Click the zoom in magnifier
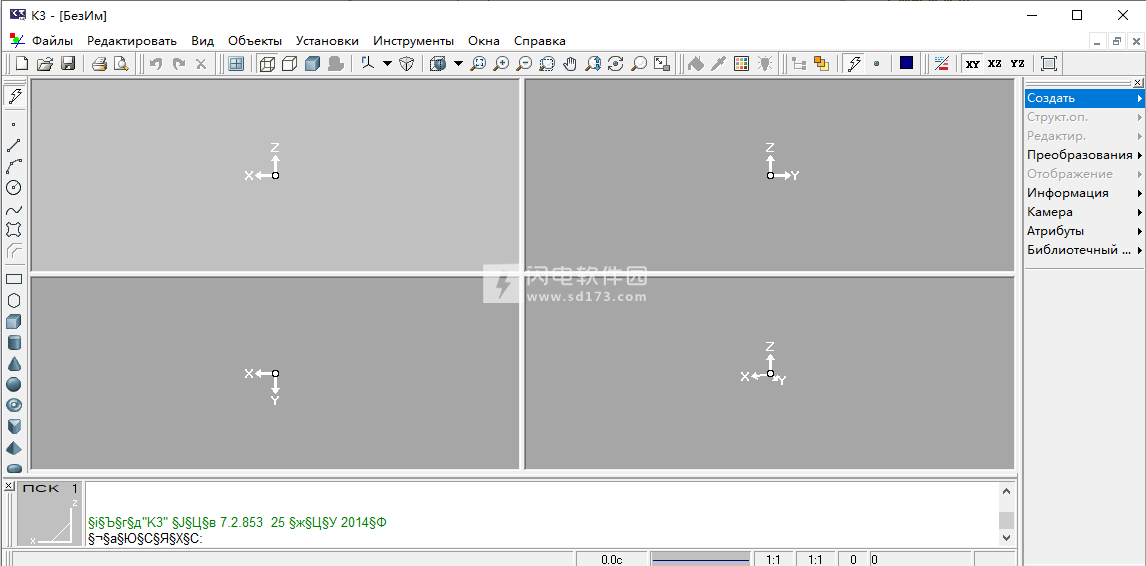Viewport: 1146px width, 566px height. 501,64
